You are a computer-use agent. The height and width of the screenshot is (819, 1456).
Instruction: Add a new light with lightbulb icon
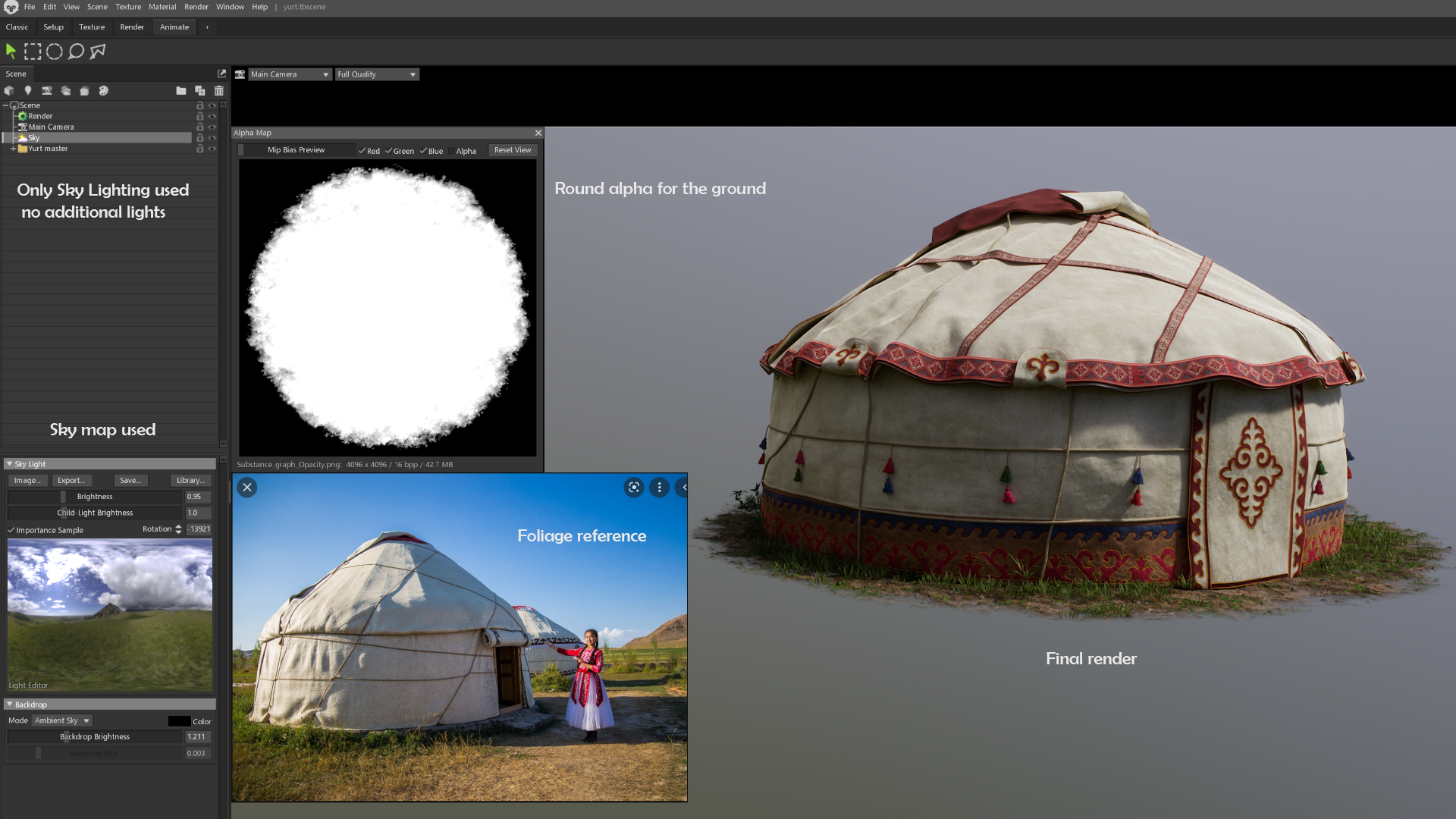(28, 91)
